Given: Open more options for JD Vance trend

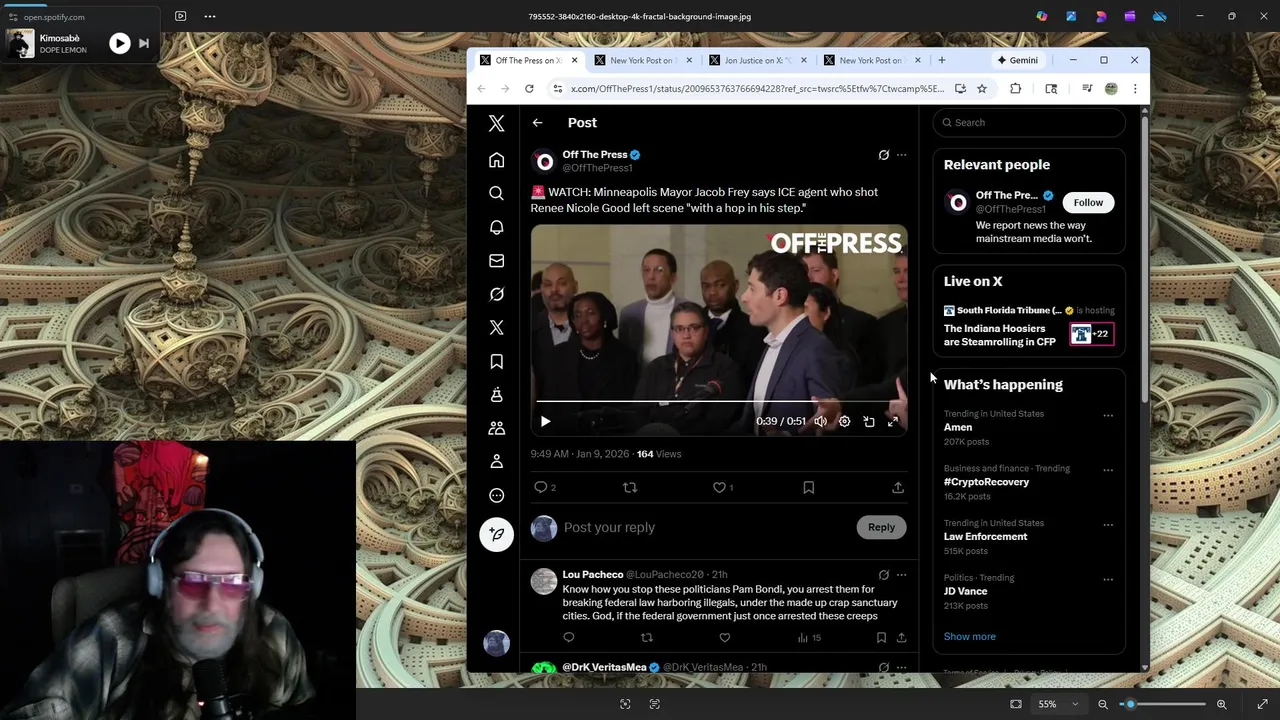Looking at the screenshot, I should [1108, 579].
